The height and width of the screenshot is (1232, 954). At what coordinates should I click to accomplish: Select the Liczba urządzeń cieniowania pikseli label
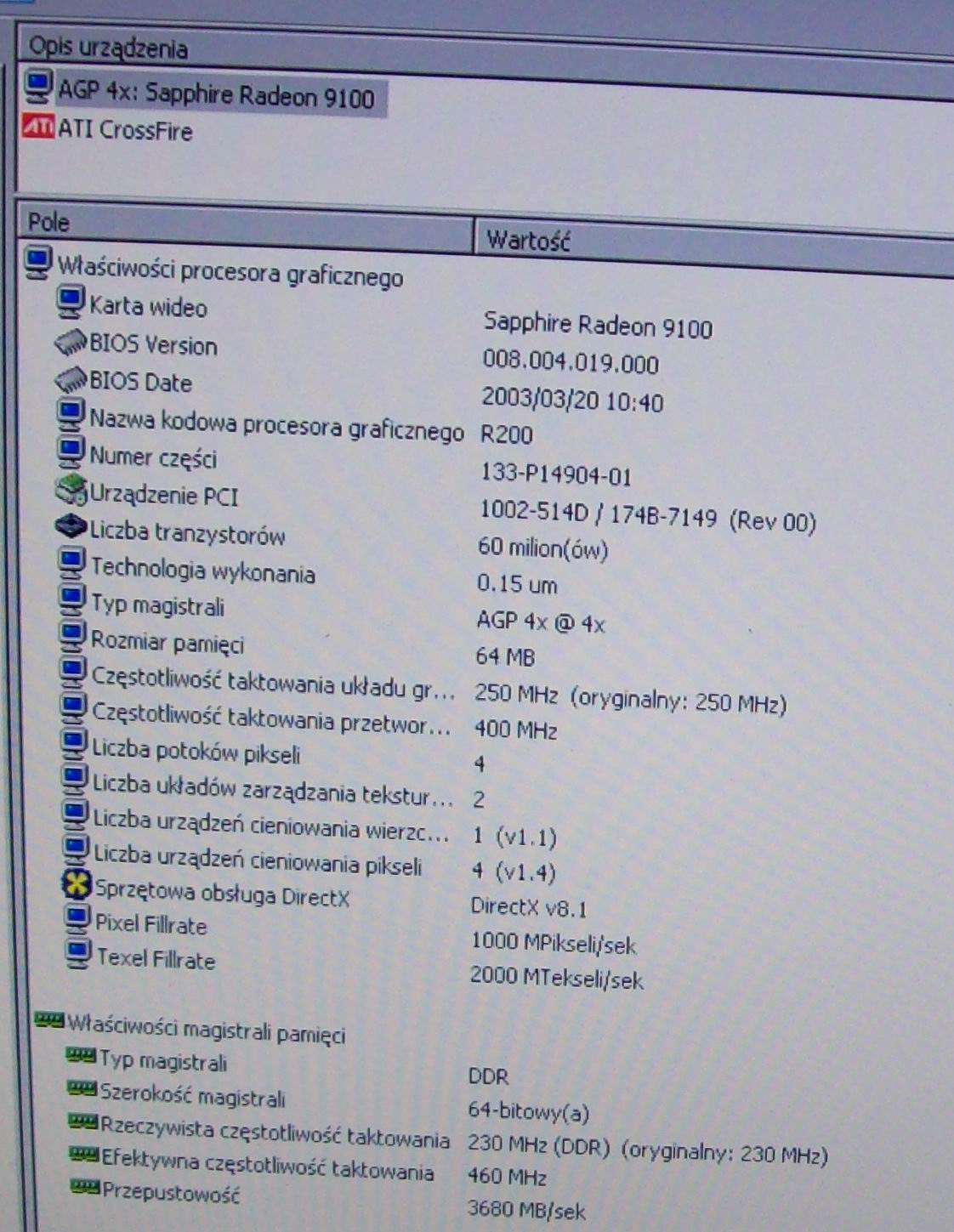pyautogui.click(x=258, y=860)
